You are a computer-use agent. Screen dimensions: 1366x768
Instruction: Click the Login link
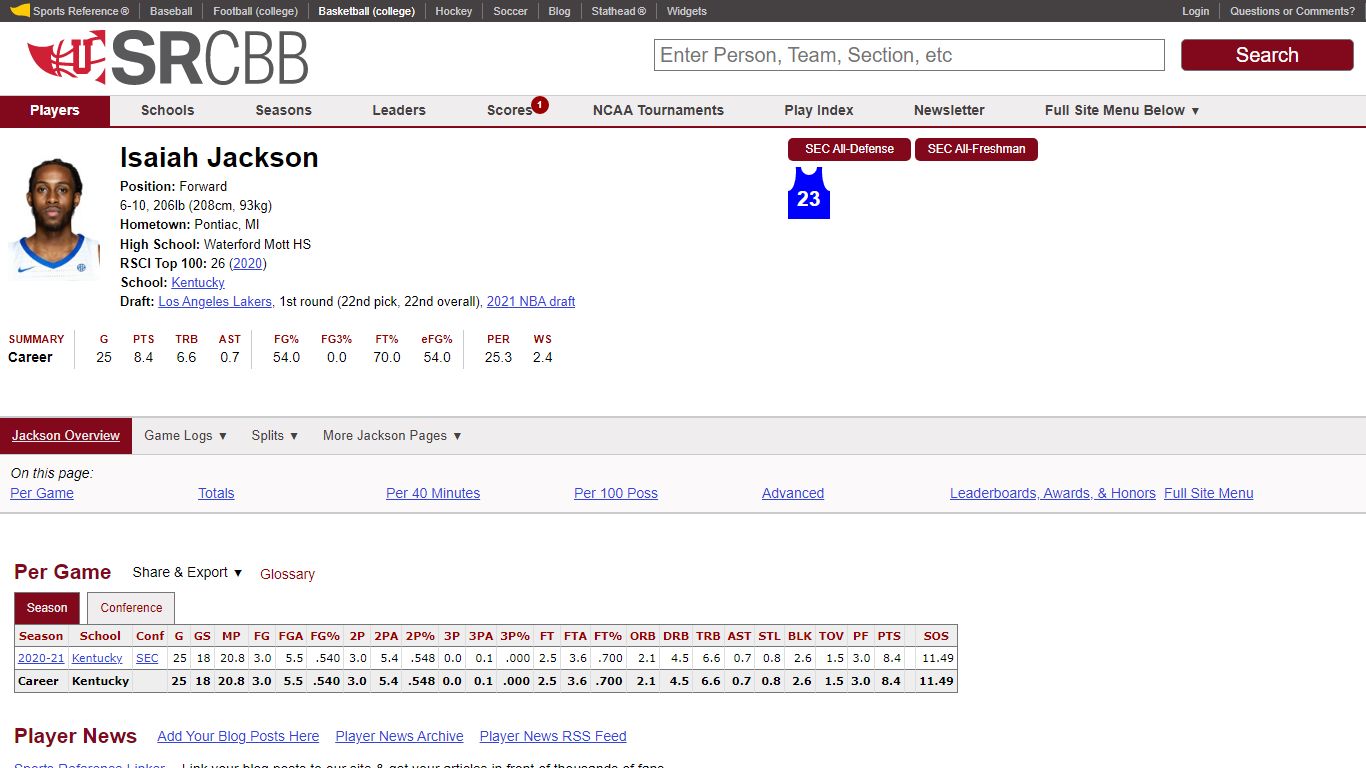tap(1196, 11)
